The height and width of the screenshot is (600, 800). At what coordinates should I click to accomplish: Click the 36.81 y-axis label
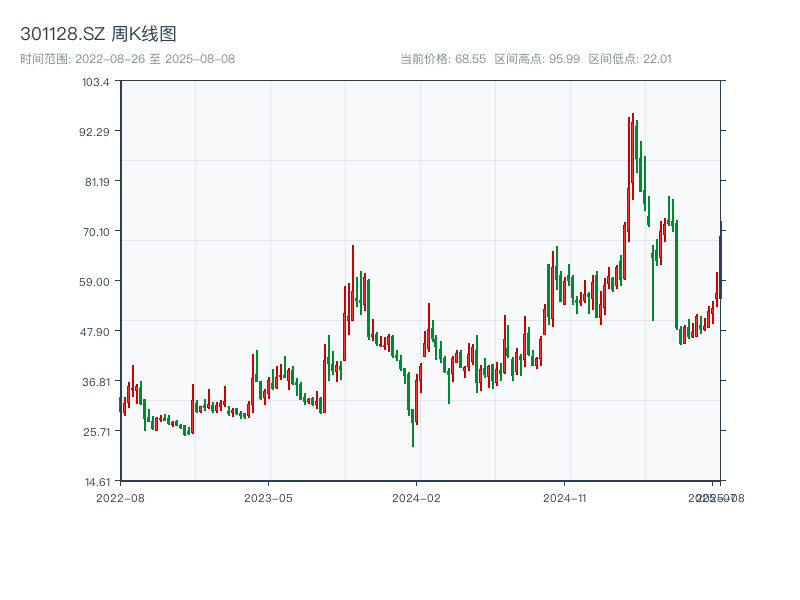96,381
